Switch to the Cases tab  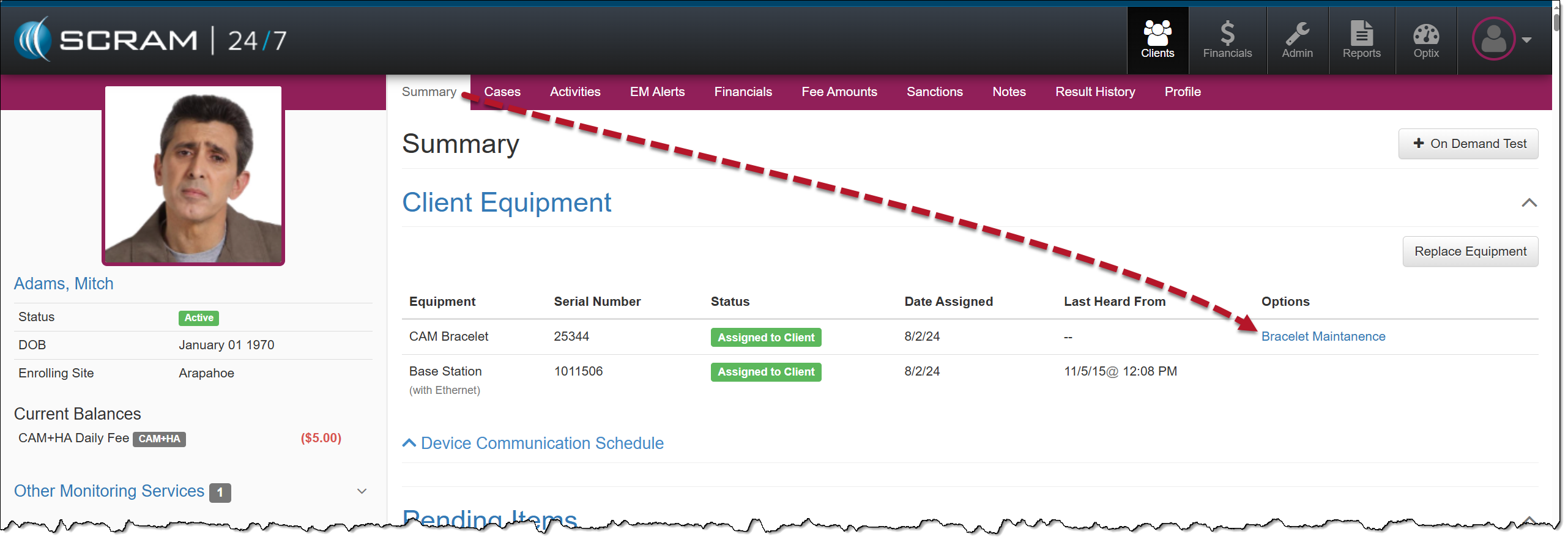502,92
